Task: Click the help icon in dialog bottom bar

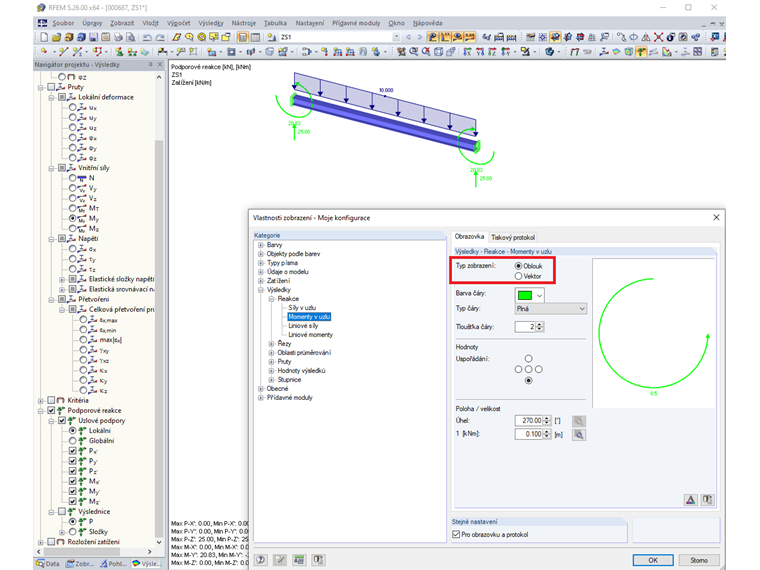Action: [x=261, y=560]
